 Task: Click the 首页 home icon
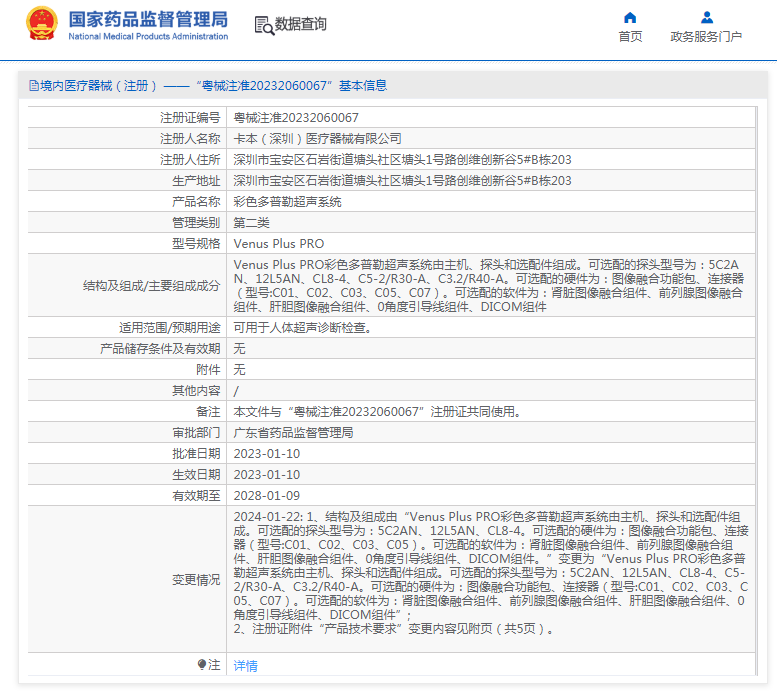[630, 18]
